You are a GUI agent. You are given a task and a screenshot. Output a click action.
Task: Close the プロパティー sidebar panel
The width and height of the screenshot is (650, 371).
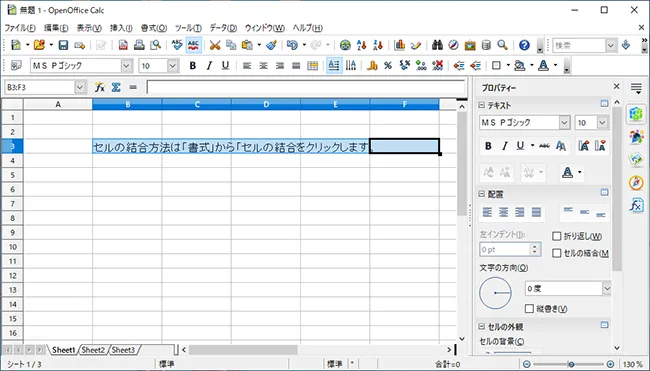pyautogui.click(x=616, y=86)
